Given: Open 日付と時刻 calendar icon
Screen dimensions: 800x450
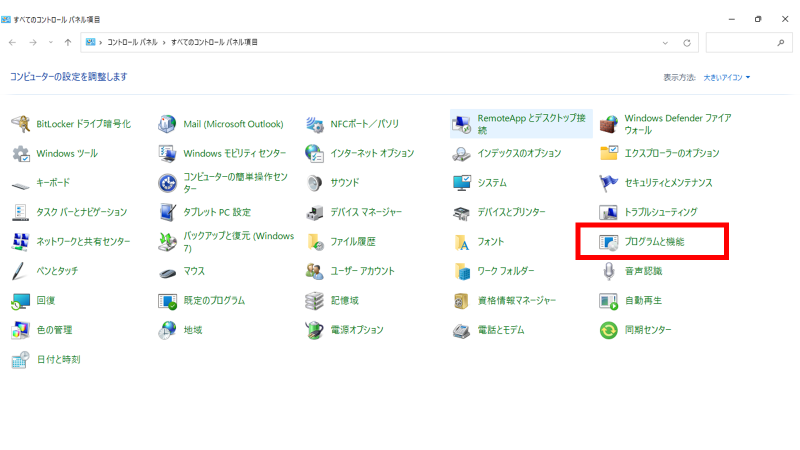Looking at the screenshot, I should tap(20, 360).
